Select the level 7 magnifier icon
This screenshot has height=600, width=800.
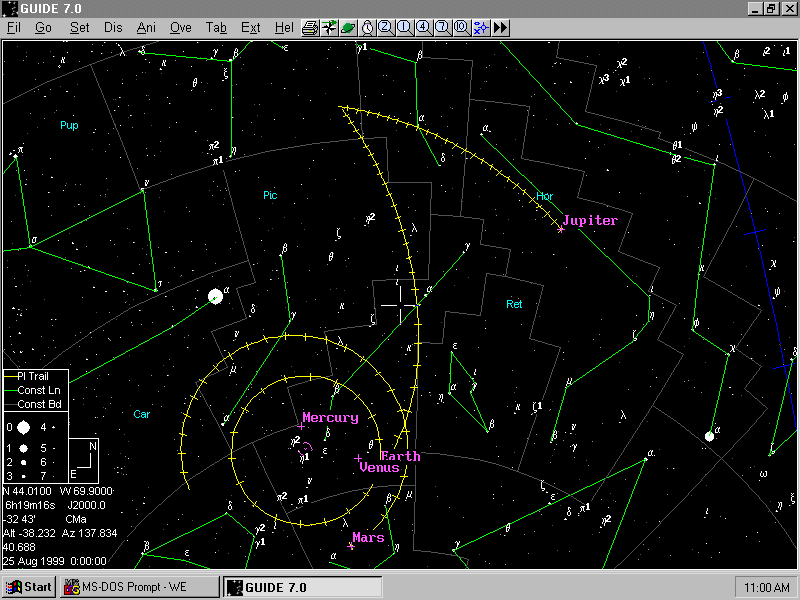[442, 27]
